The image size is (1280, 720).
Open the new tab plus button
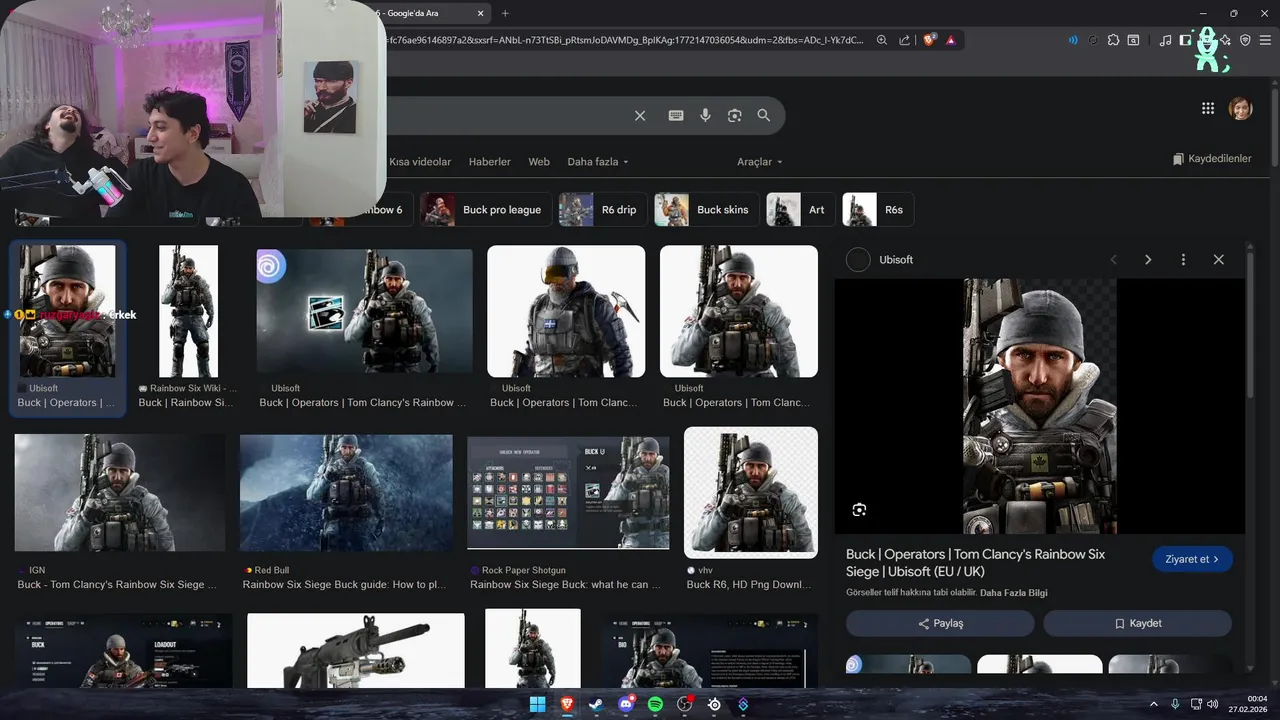(x=505, y=13)
